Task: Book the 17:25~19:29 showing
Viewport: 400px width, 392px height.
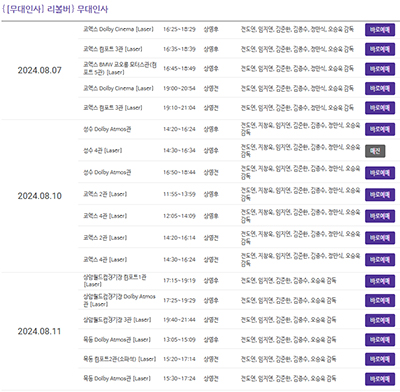Action: pos(380,301)
